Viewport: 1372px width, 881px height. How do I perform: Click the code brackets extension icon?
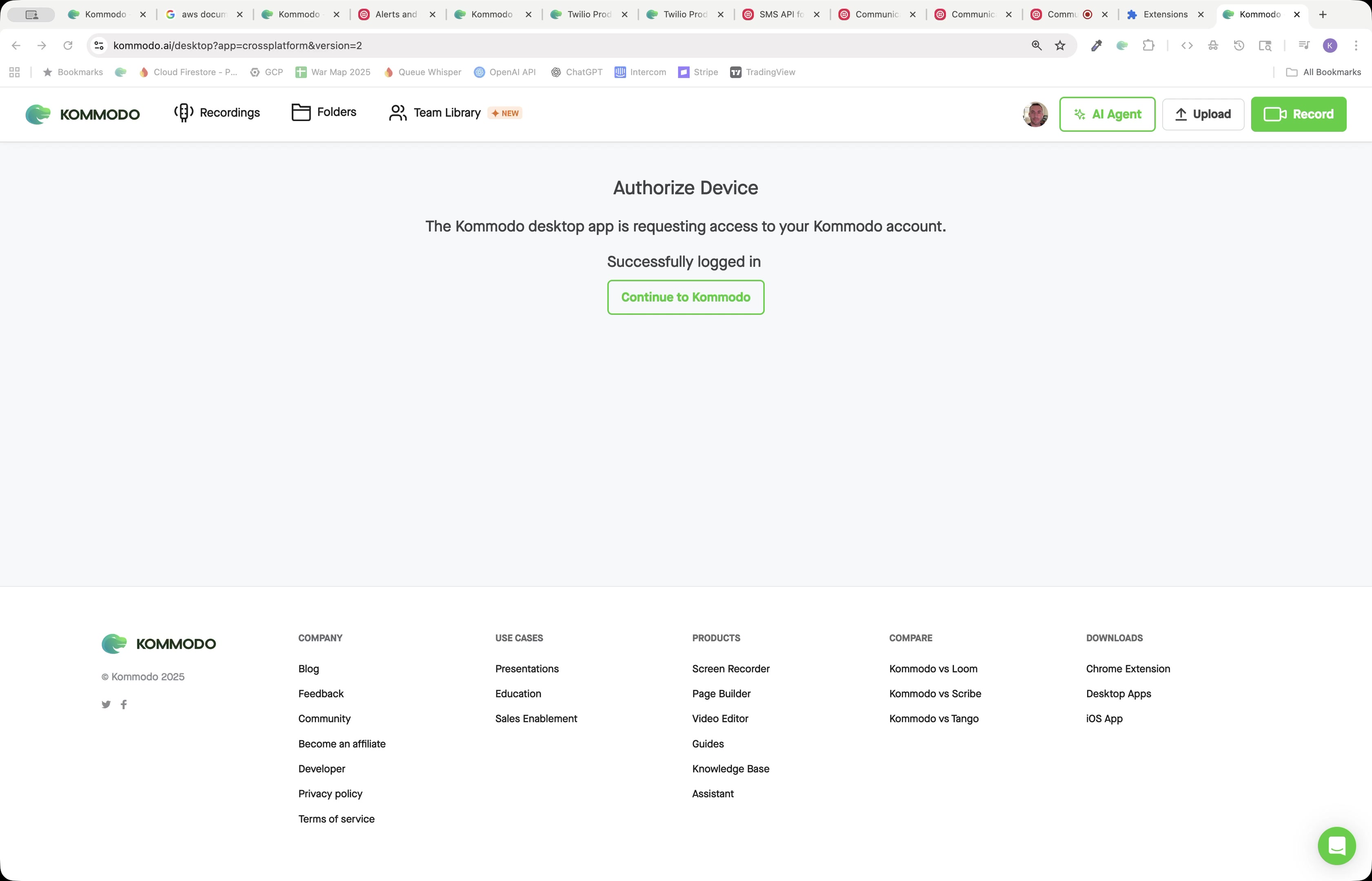[x=1187, y=45]
